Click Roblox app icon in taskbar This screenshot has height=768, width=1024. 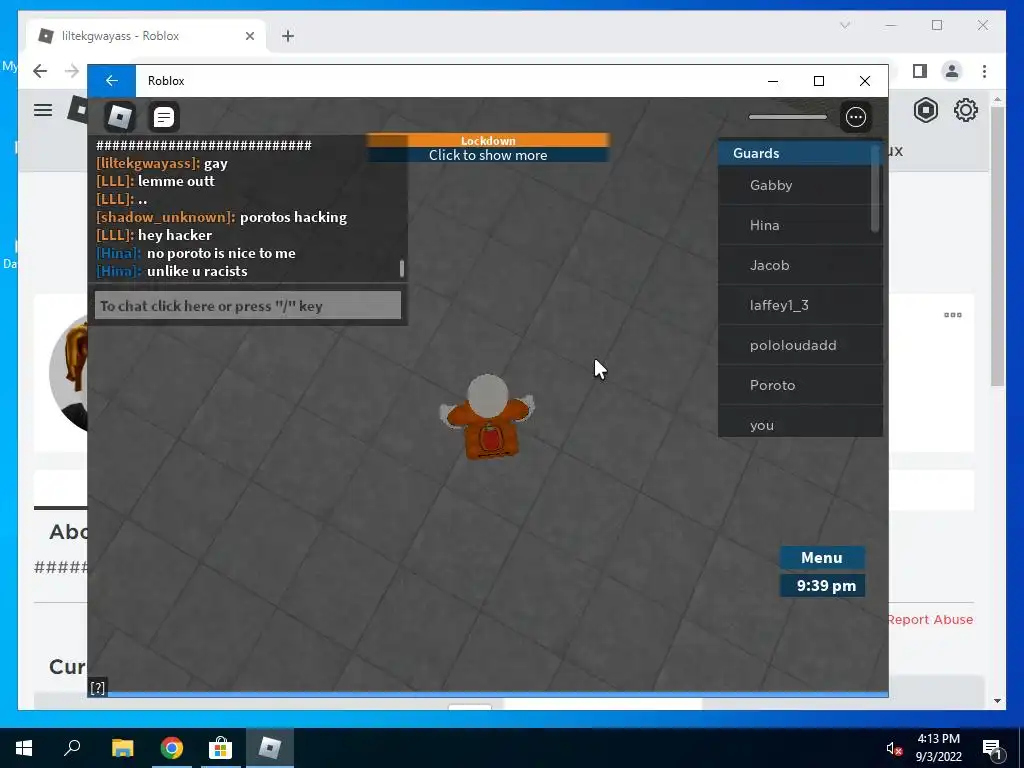point(270,748)
